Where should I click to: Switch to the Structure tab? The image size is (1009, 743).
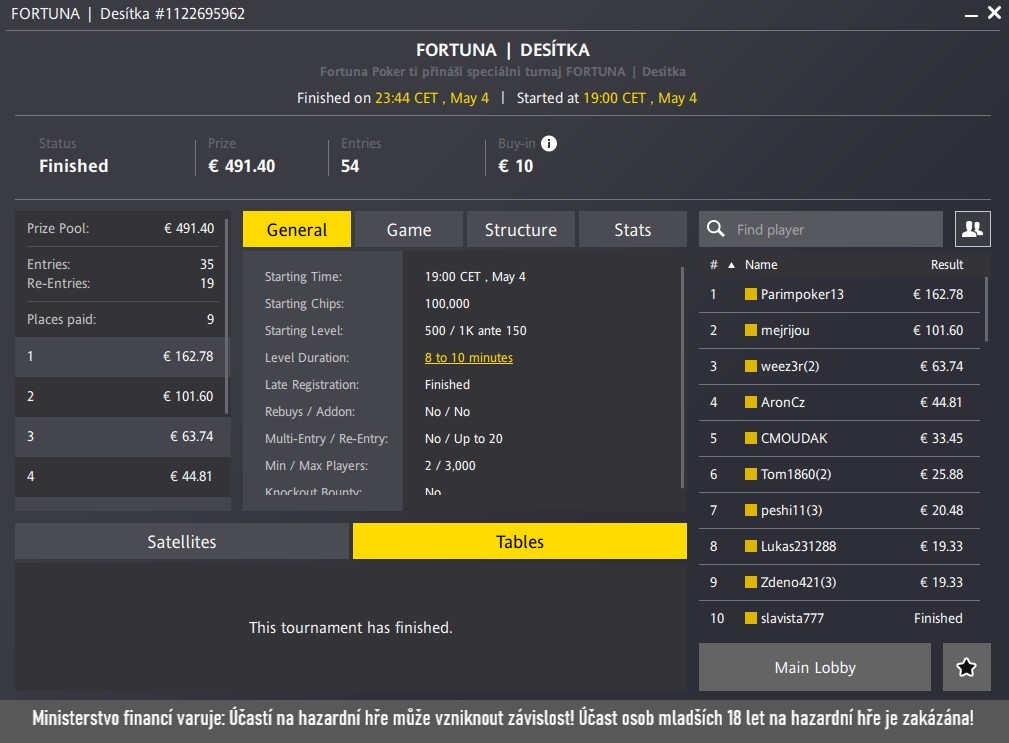(x=520, y=228)
